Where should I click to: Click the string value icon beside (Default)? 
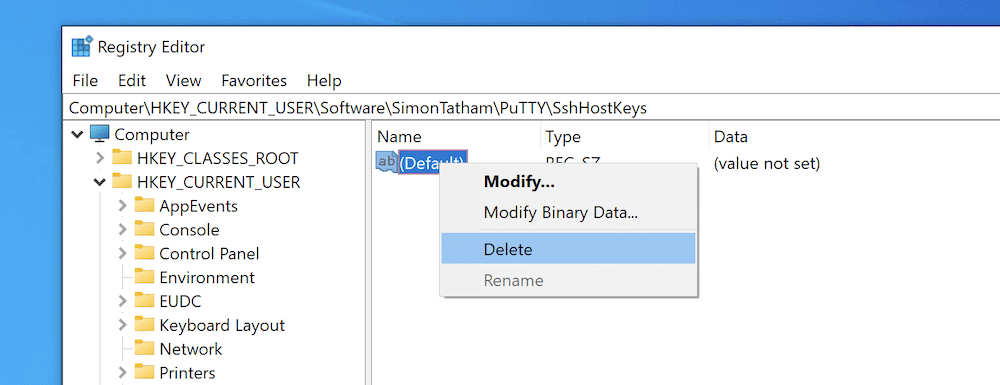[386, 162]
